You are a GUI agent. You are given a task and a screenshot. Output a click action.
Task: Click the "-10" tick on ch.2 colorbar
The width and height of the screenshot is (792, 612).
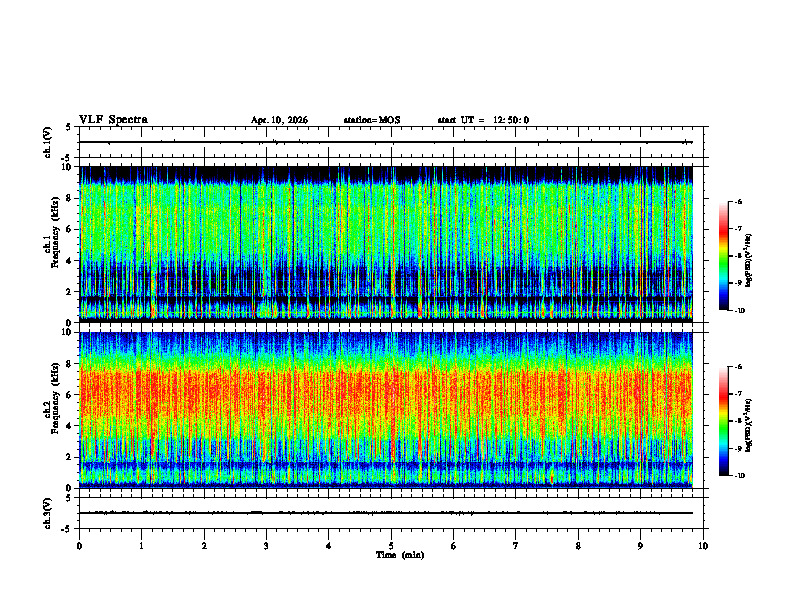click(739, 476)
